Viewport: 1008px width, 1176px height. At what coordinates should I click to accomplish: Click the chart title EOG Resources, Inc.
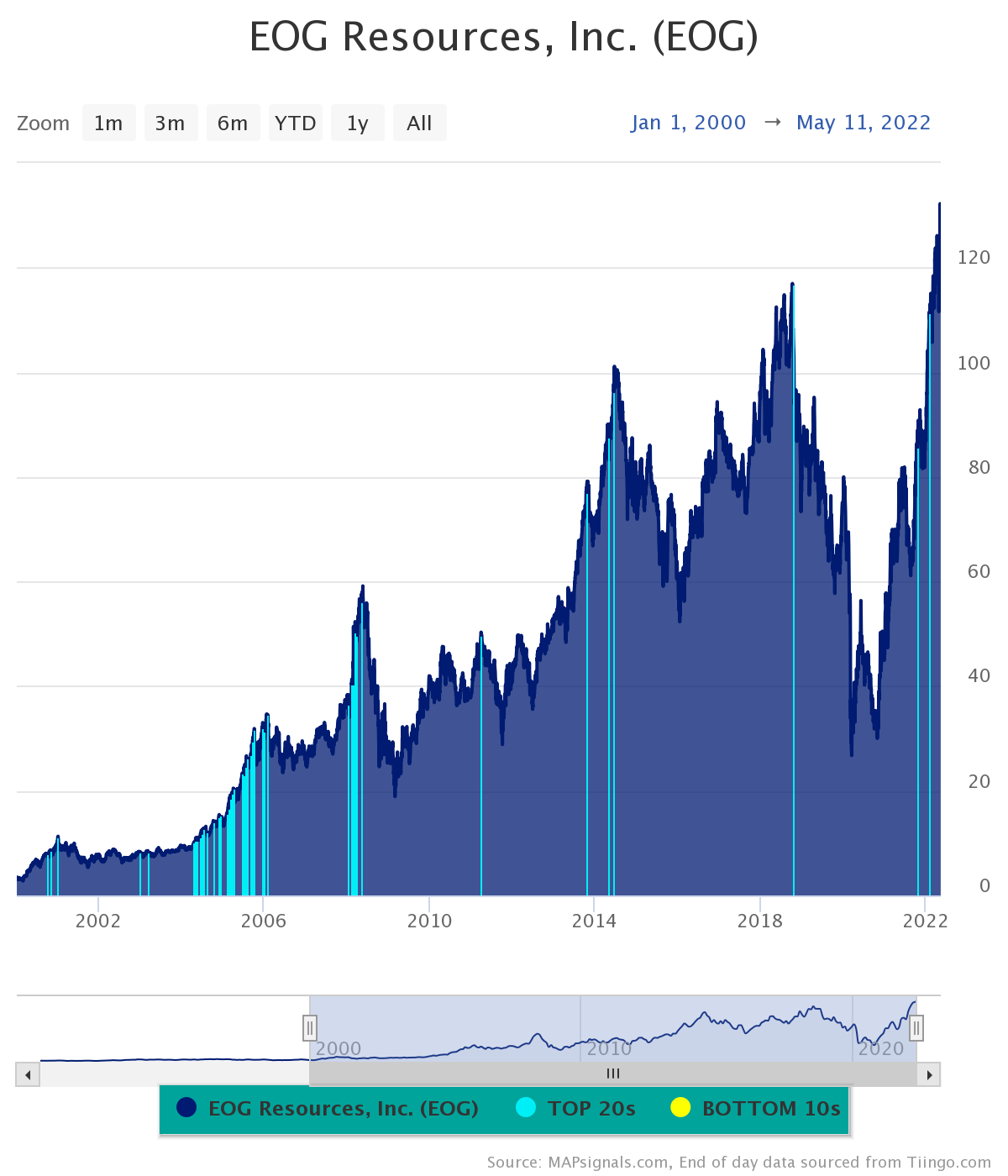click(504, 38)
